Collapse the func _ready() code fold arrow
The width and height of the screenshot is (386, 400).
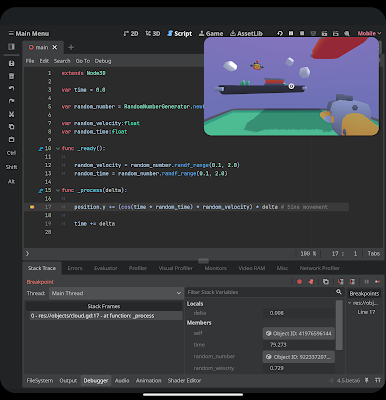pyautogui.click(x=58, y=148)
